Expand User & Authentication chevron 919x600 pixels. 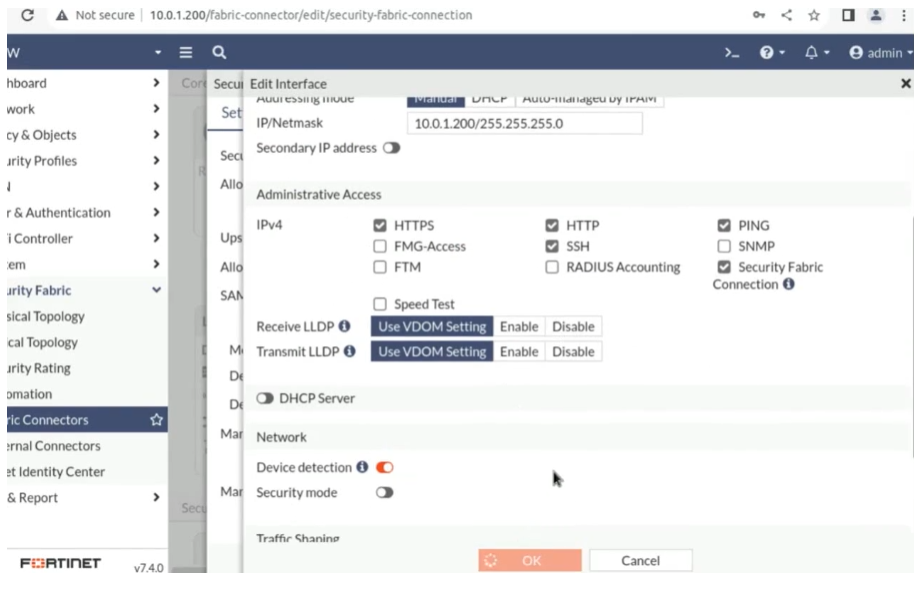coord(156,212)
